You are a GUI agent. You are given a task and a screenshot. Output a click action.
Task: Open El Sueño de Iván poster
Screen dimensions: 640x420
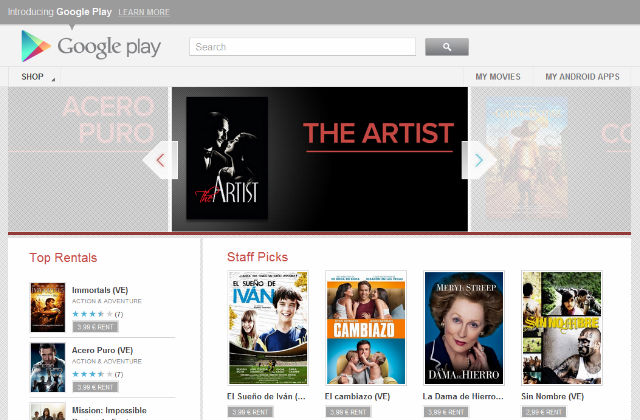(268, 328)
